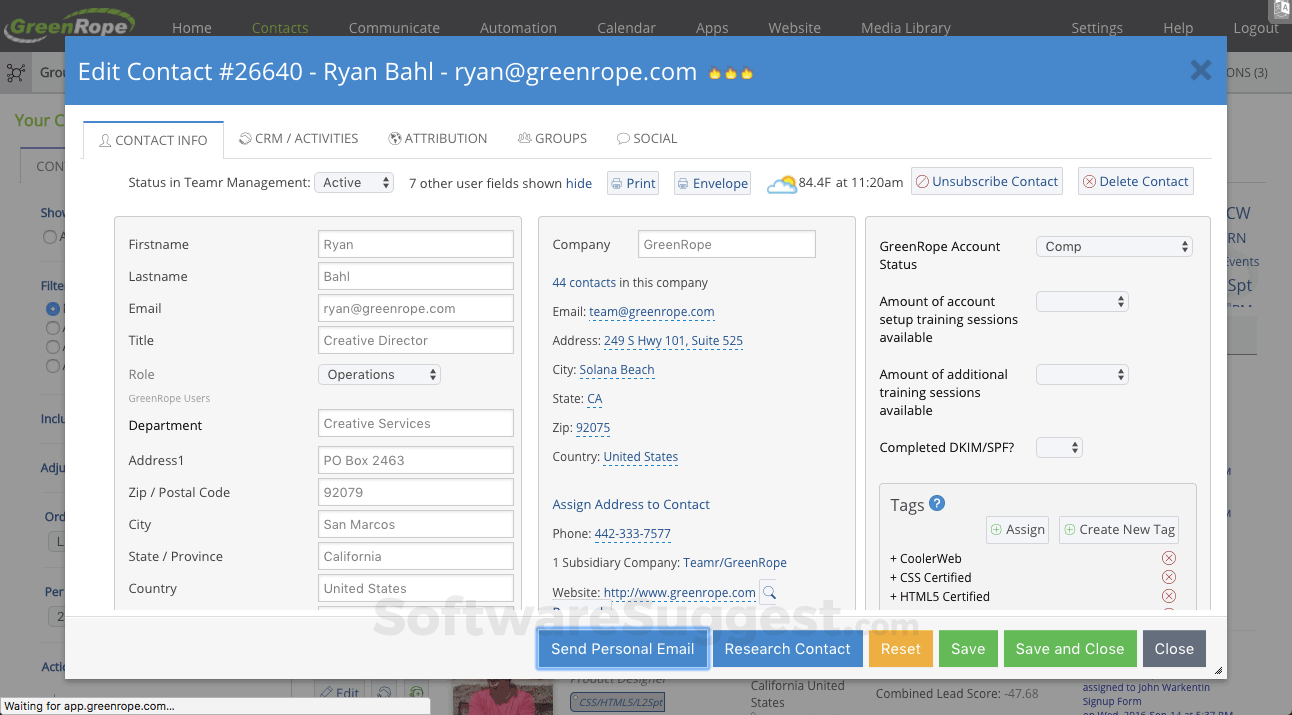Click the Save and Close button
The image size is (1292, 715).
pos(1069,649)
